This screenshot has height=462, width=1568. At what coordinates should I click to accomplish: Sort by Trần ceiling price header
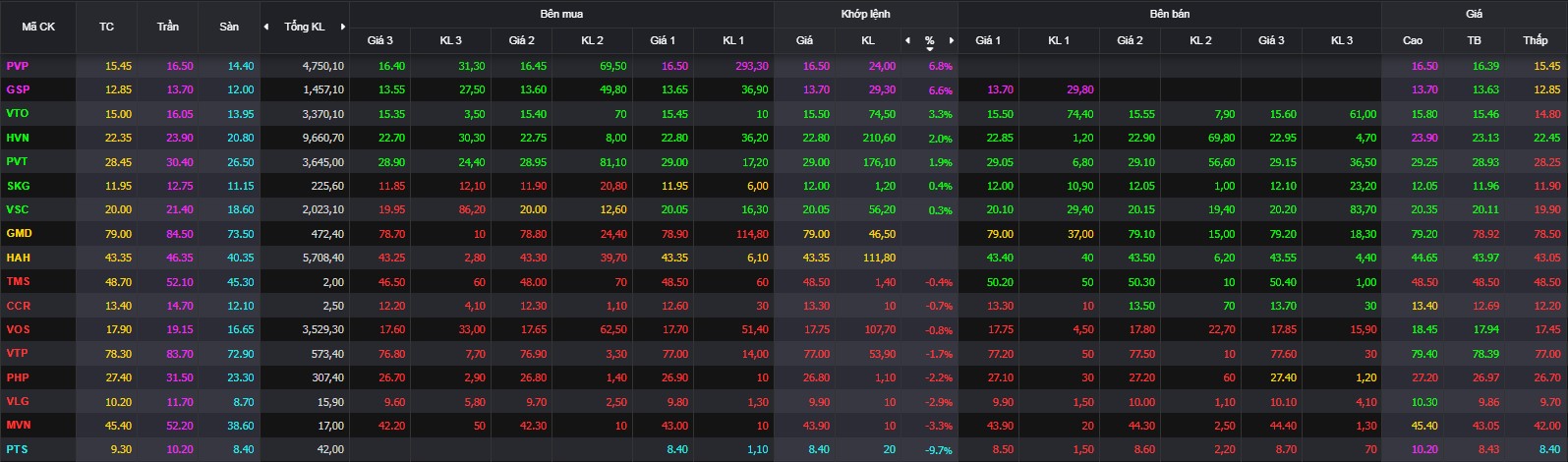tap(168, 27)
